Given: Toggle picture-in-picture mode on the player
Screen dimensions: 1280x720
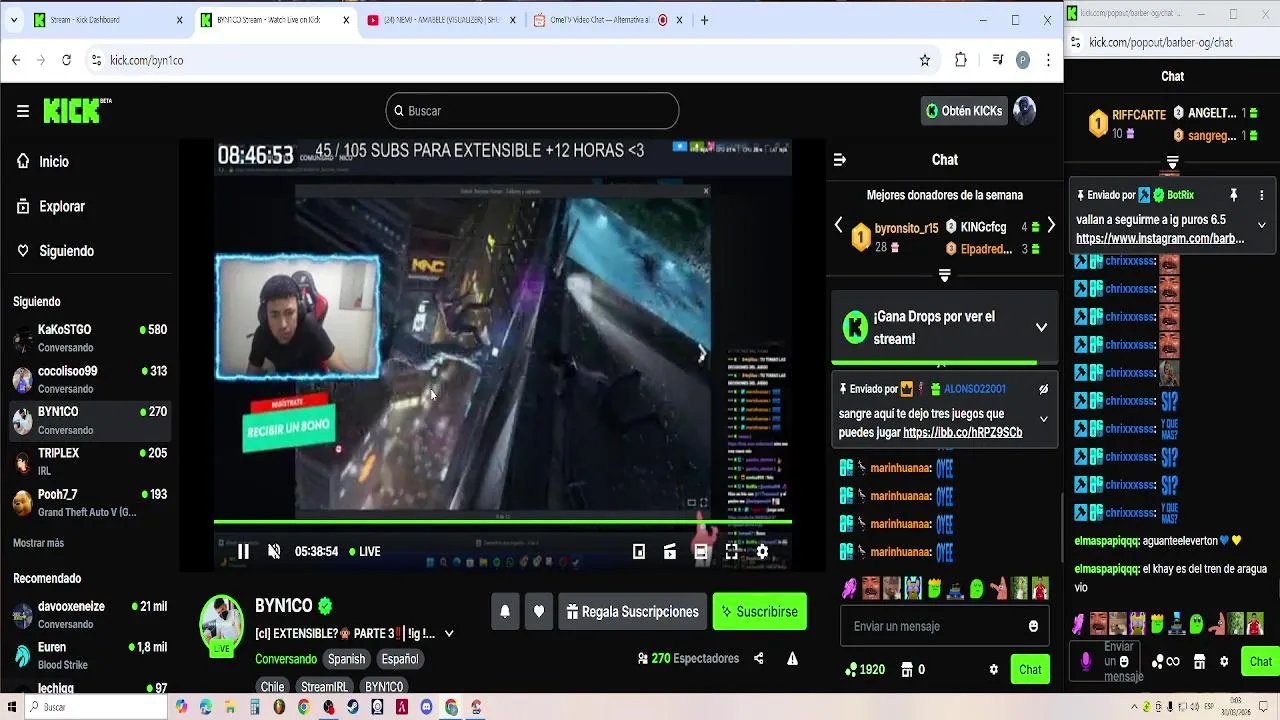Looking at the screenshot, I should pos(639,551).
